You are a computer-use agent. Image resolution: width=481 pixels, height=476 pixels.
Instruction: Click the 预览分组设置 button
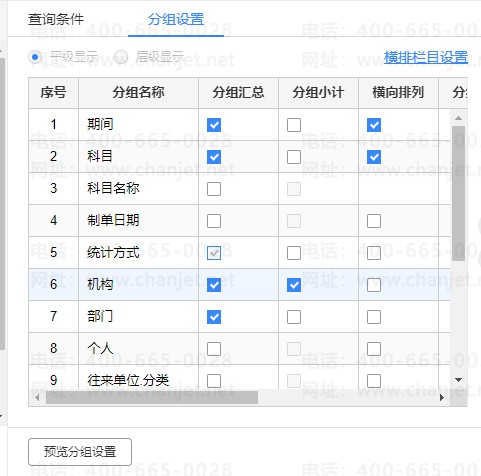click(x=80, y=452)
